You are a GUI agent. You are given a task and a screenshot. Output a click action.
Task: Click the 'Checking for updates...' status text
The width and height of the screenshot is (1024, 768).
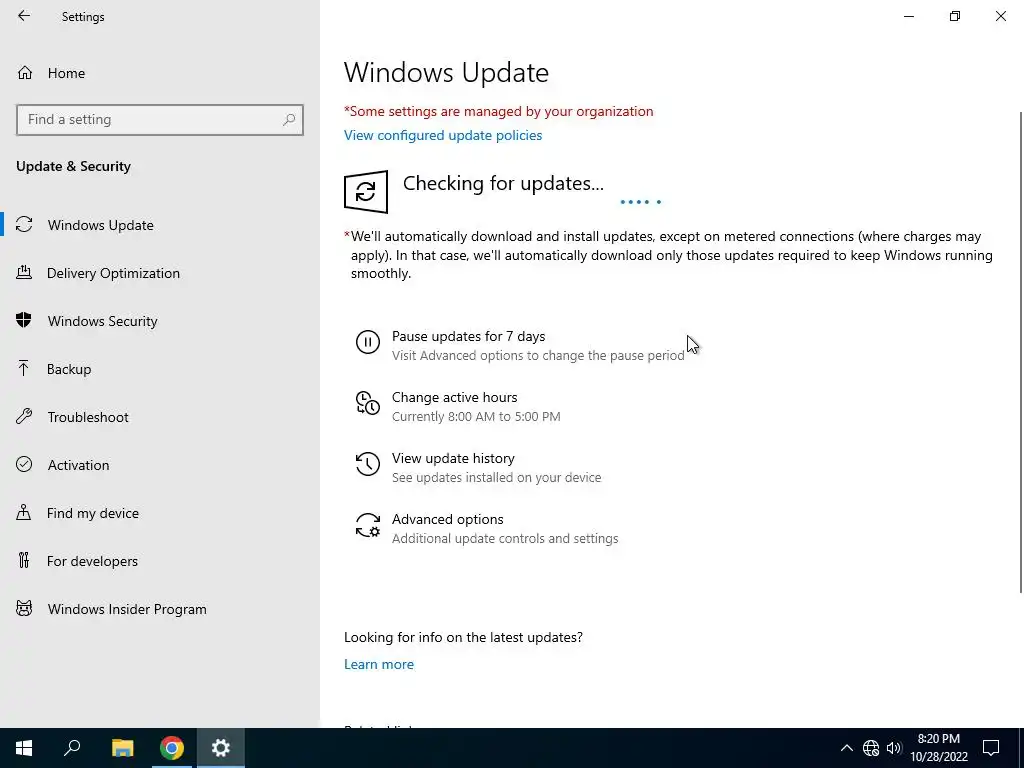coord(503,184)
